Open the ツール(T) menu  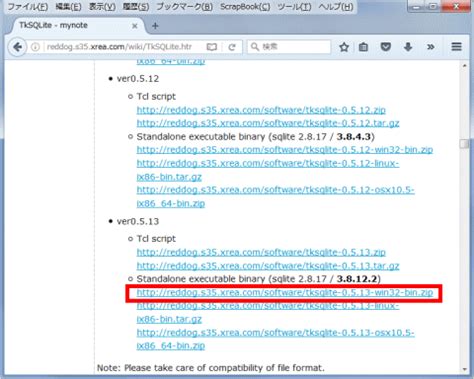[294, 7]
